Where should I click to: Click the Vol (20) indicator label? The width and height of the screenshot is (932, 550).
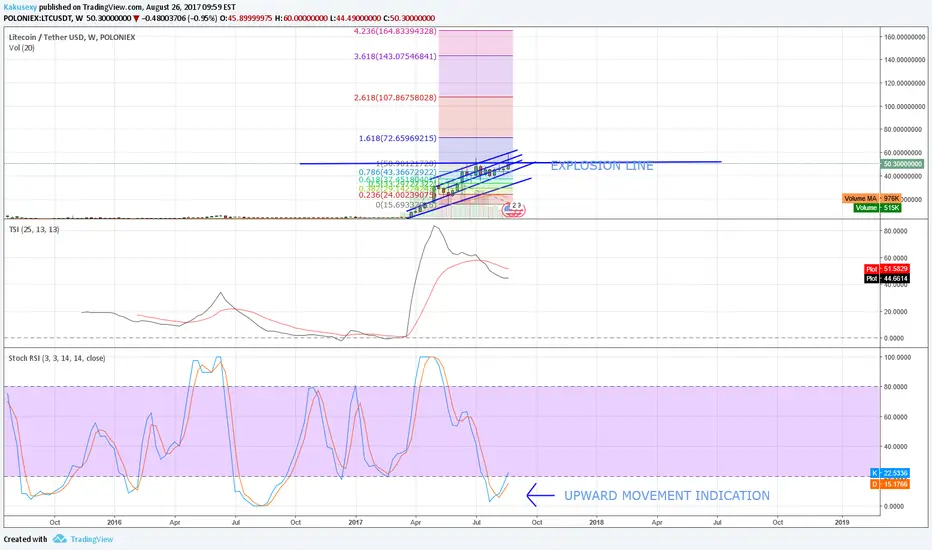(x=21, y=48)
